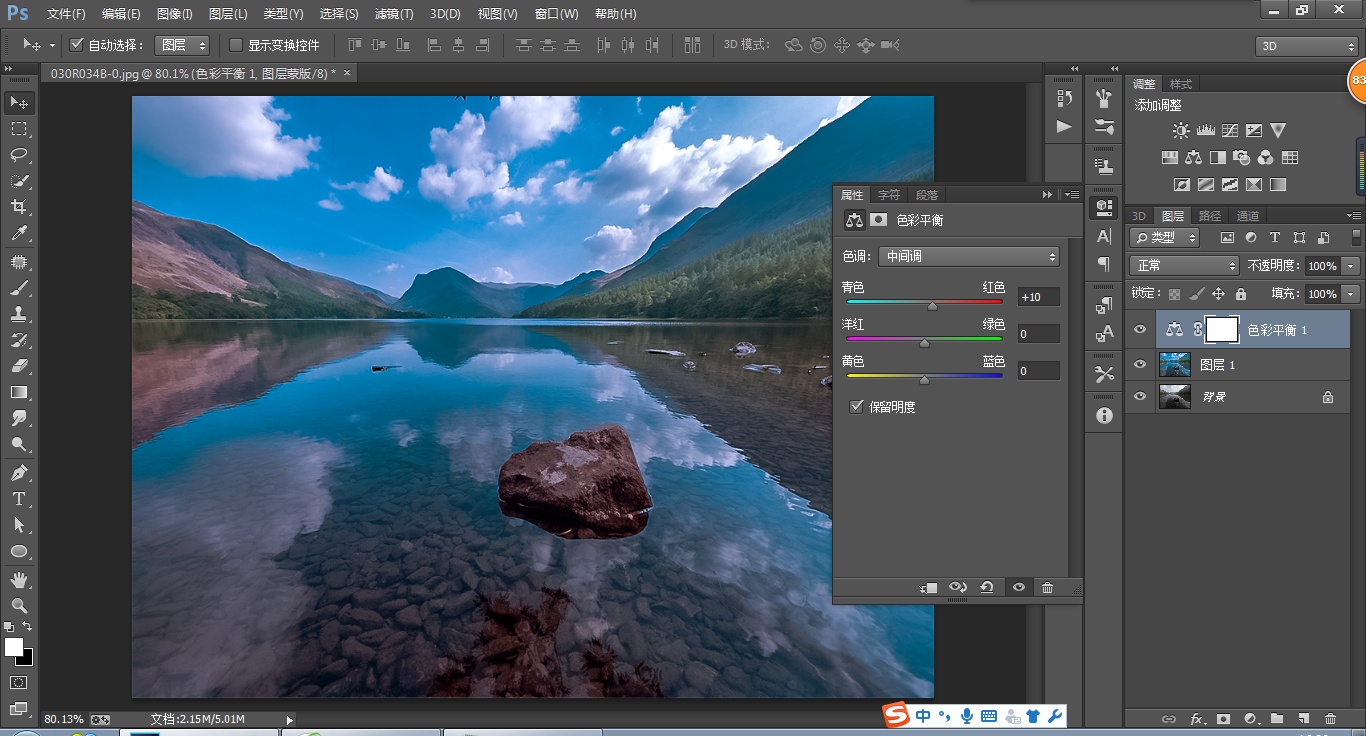
Task: Hide the 背景 layer
Action: click(1140, 397)
